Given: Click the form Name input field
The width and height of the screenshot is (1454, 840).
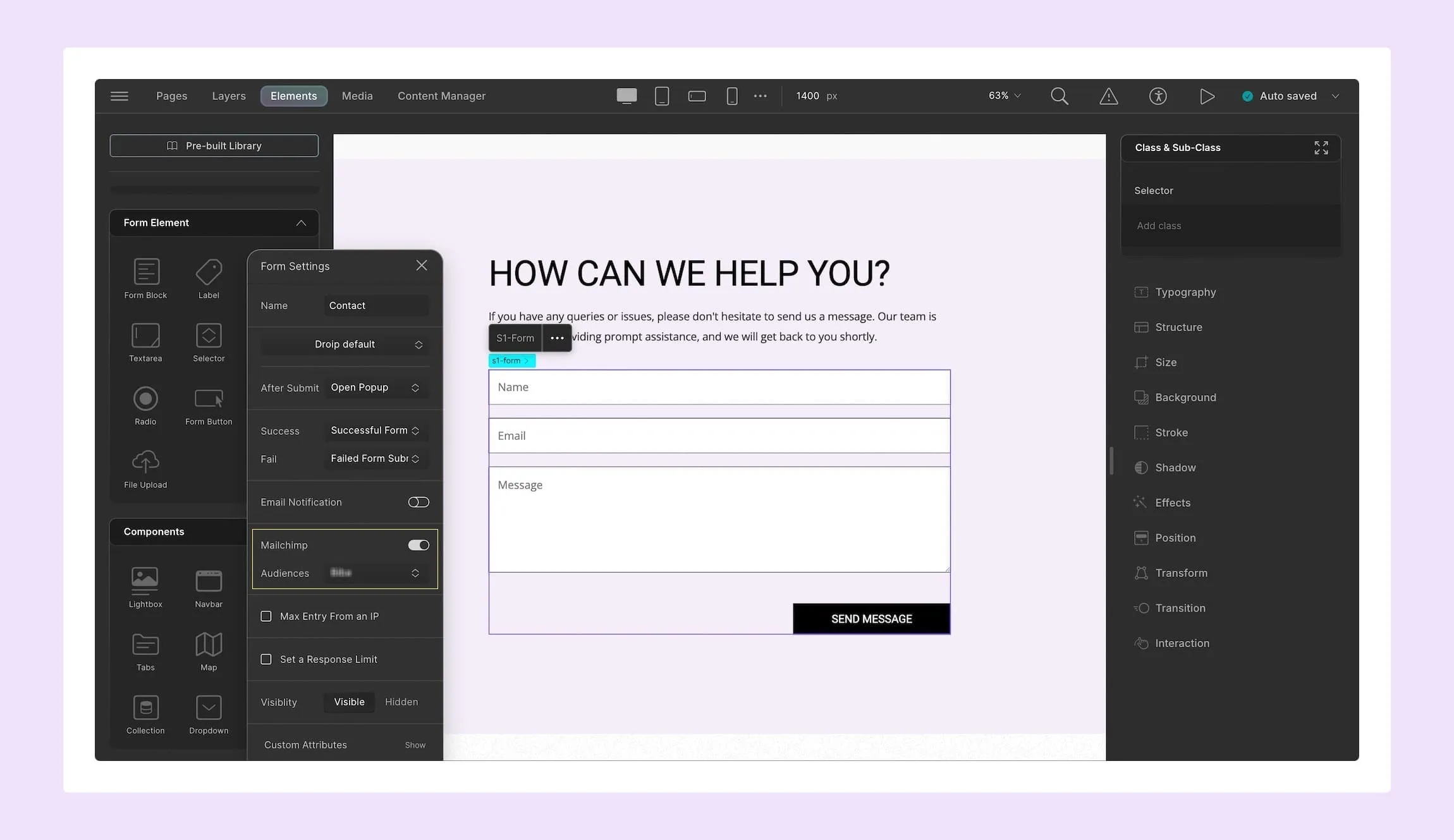Looking at the screenshot, I should 719,387.
